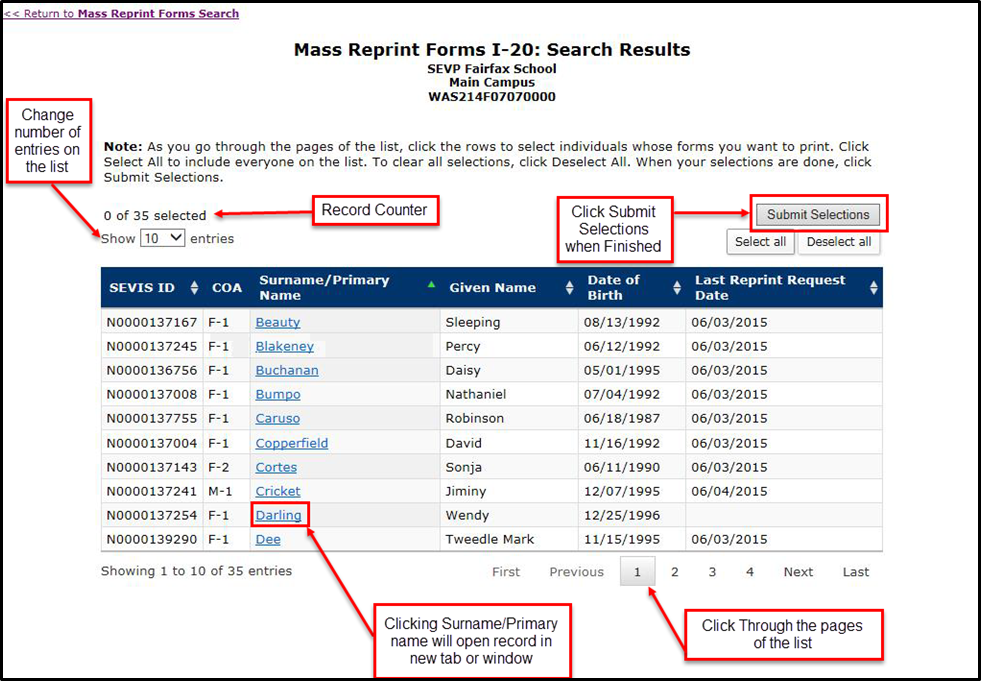Select SEVIS ID N0000137008 cell
981x681 pixels.
coord(152,394)
